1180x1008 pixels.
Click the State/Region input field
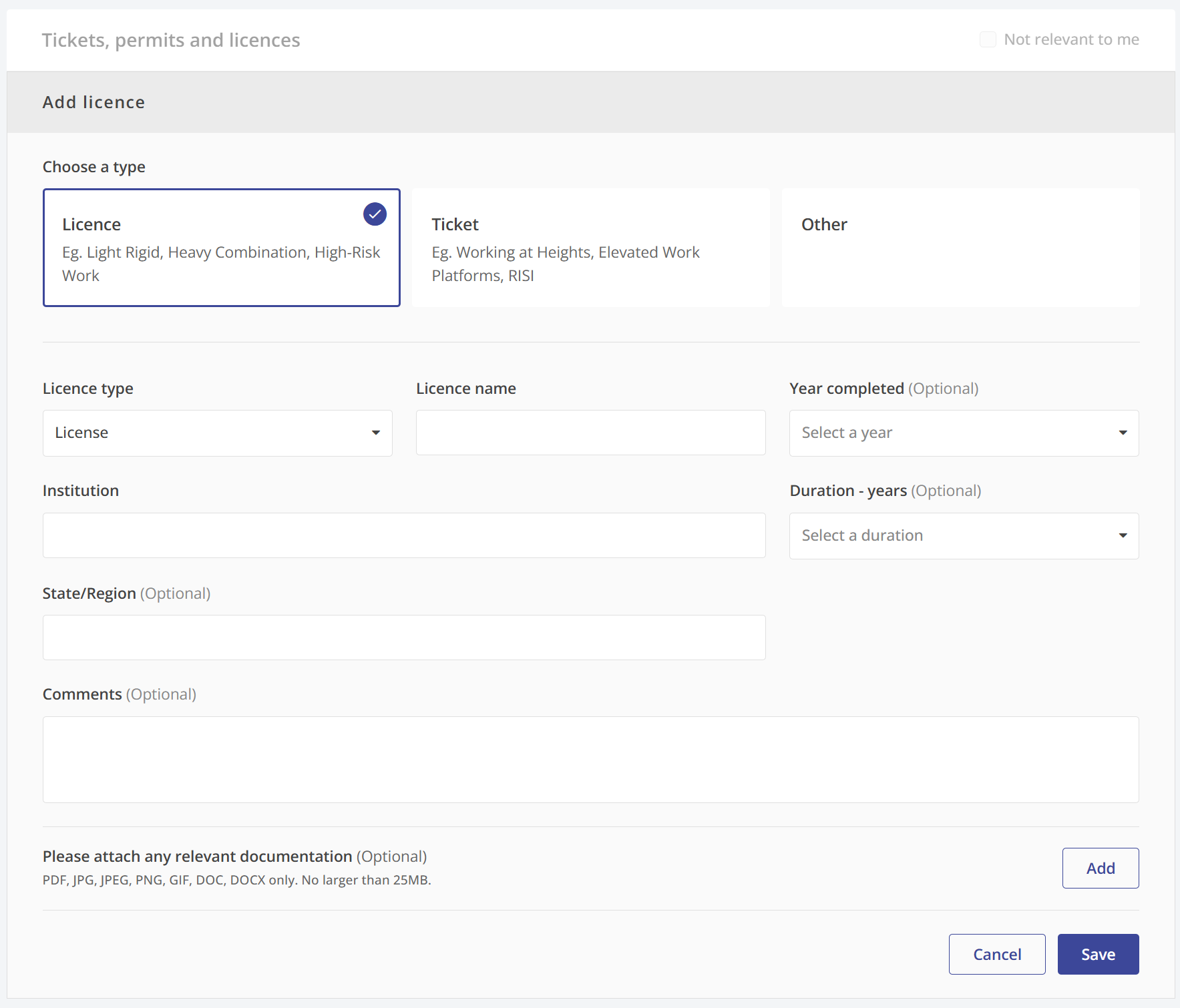[x=403, y=638]
